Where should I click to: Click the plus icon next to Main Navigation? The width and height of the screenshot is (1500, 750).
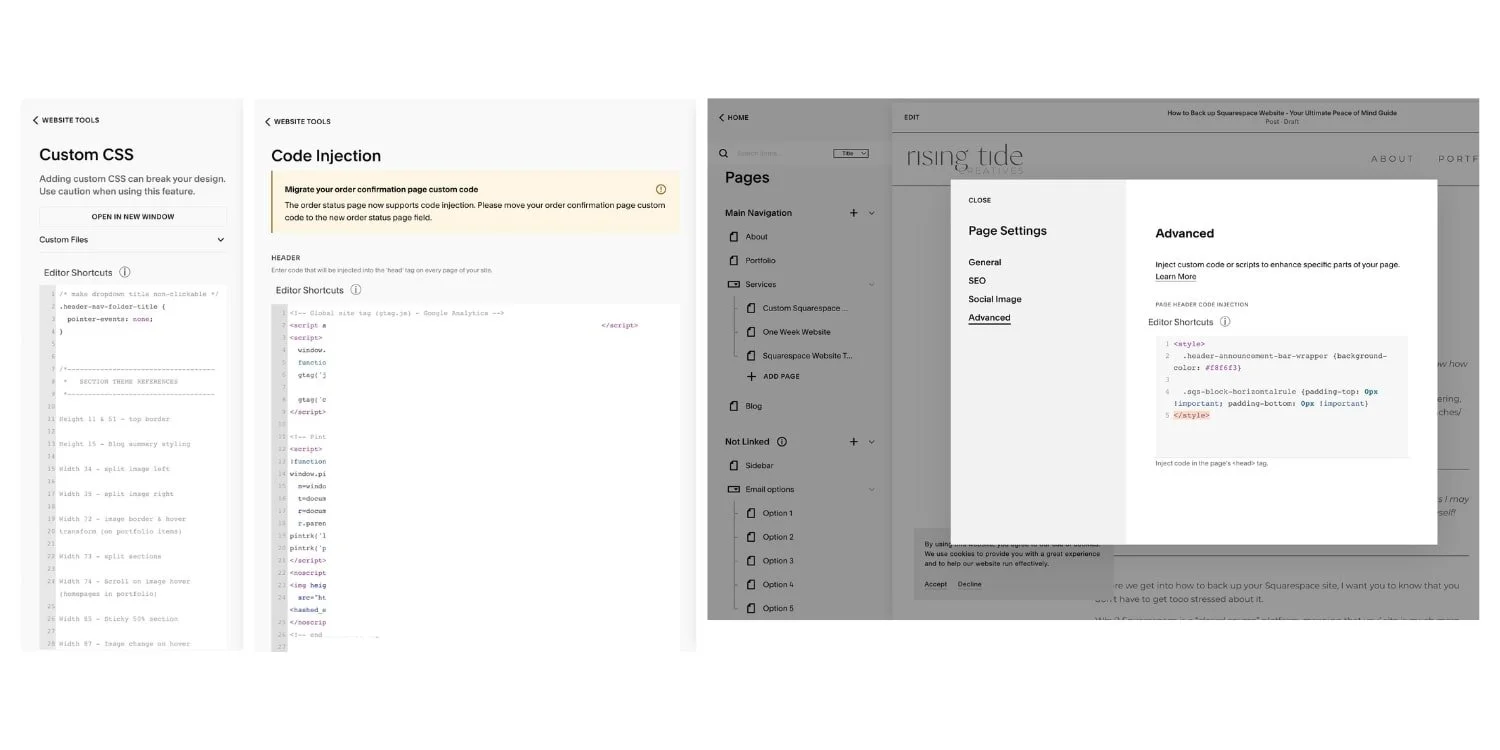853,212
